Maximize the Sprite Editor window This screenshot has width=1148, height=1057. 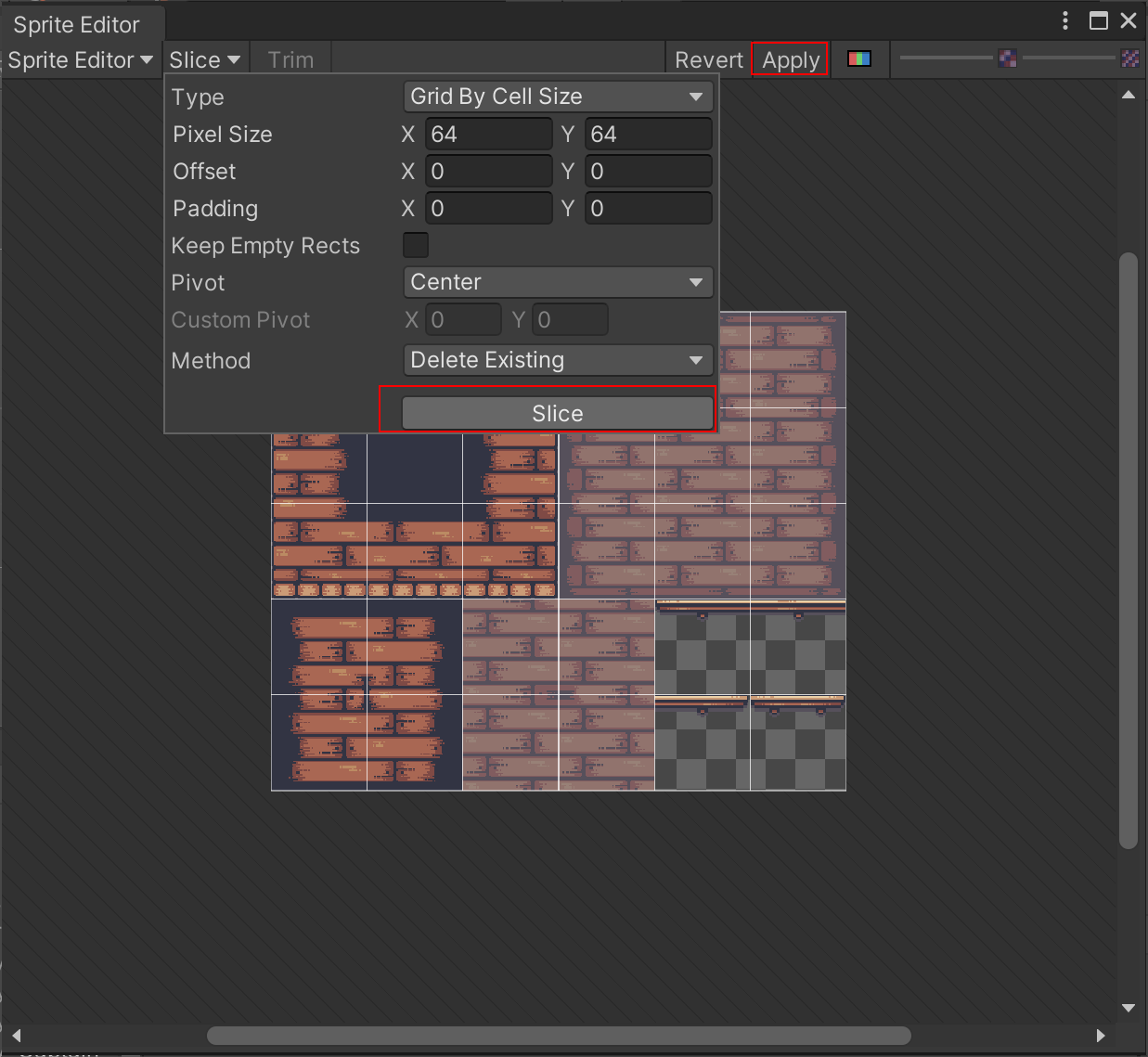1099,20
